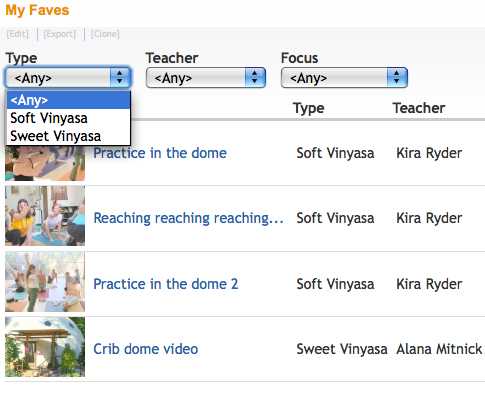Viewport: 485px width, 395px height.
Task: Click the [Clone] link
Action: pyautogui.click(x=105, y=34)
